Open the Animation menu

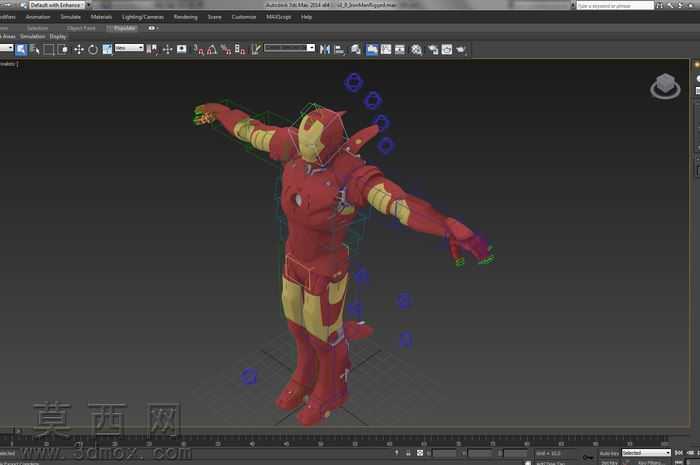coord(38,17)
